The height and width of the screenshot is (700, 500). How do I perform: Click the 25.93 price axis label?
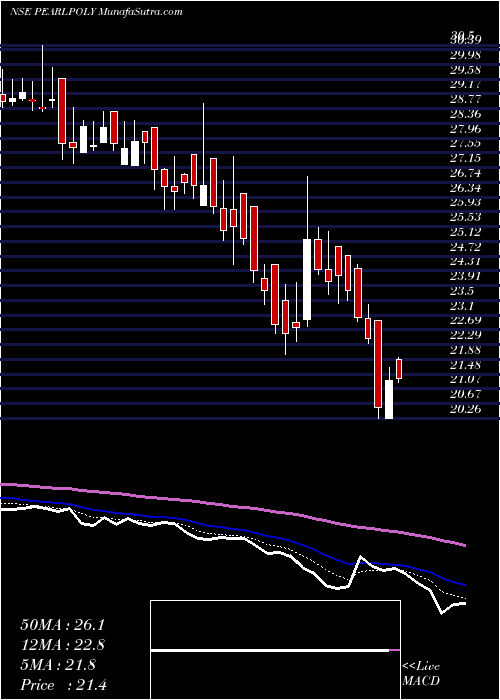point(466,202)
